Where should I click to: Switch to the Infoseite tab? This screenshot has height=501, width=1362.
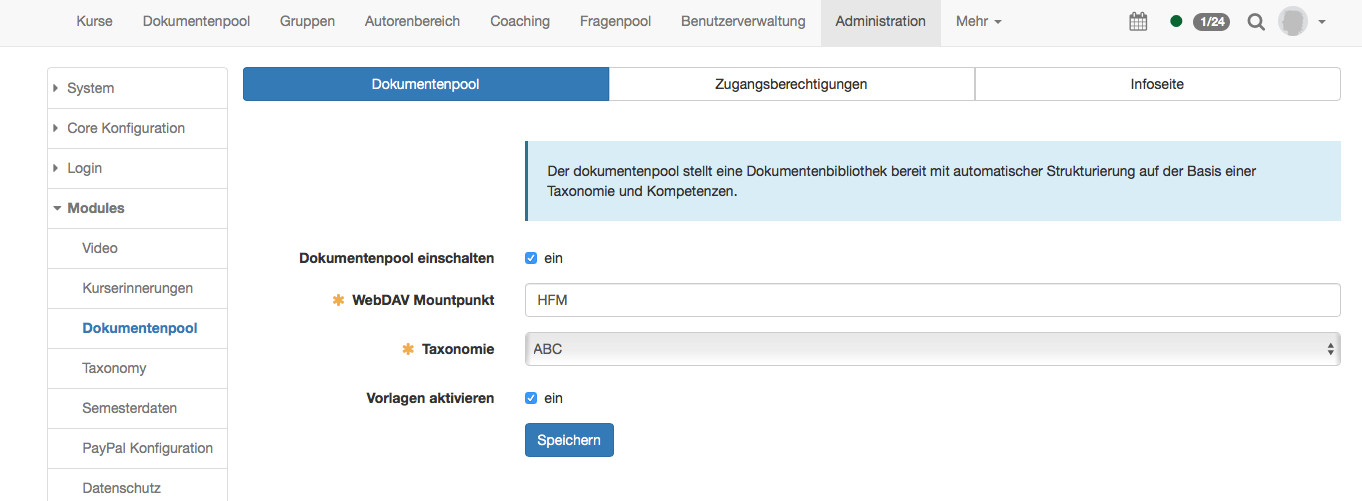(x=1157, y=84)
